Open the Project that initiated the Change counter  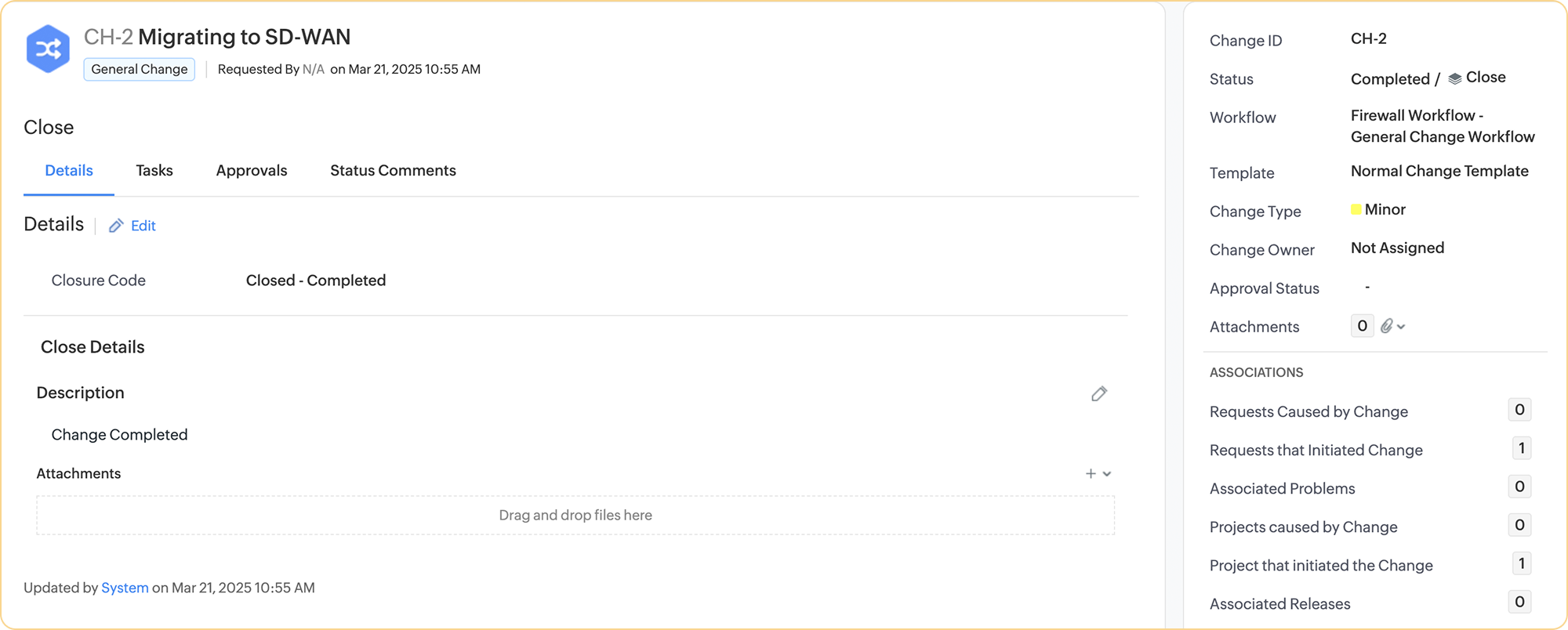[x=1521, y=563]
